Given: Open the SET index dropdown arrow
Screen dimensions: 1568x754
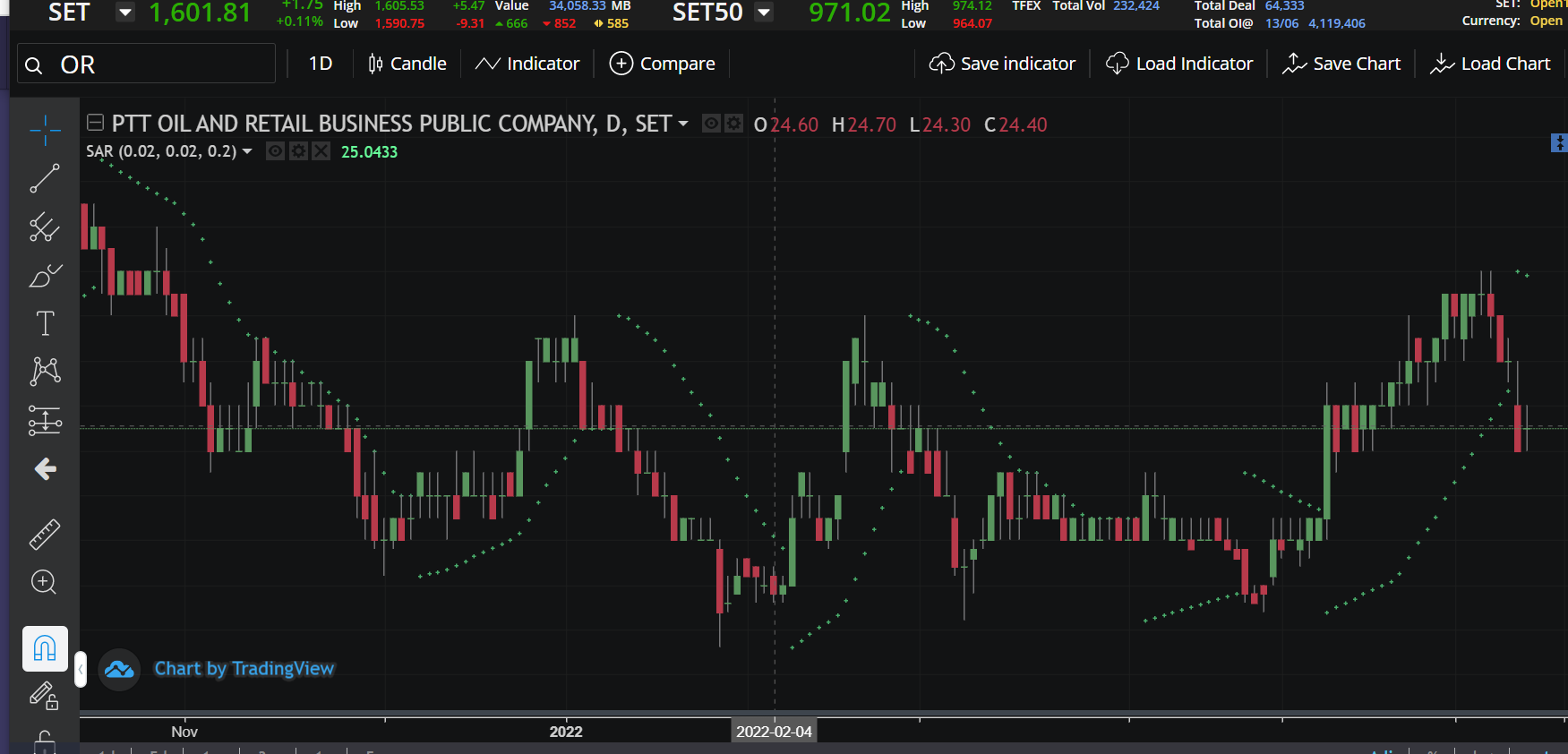Looking at the screenshot, I should coord(125,13).
